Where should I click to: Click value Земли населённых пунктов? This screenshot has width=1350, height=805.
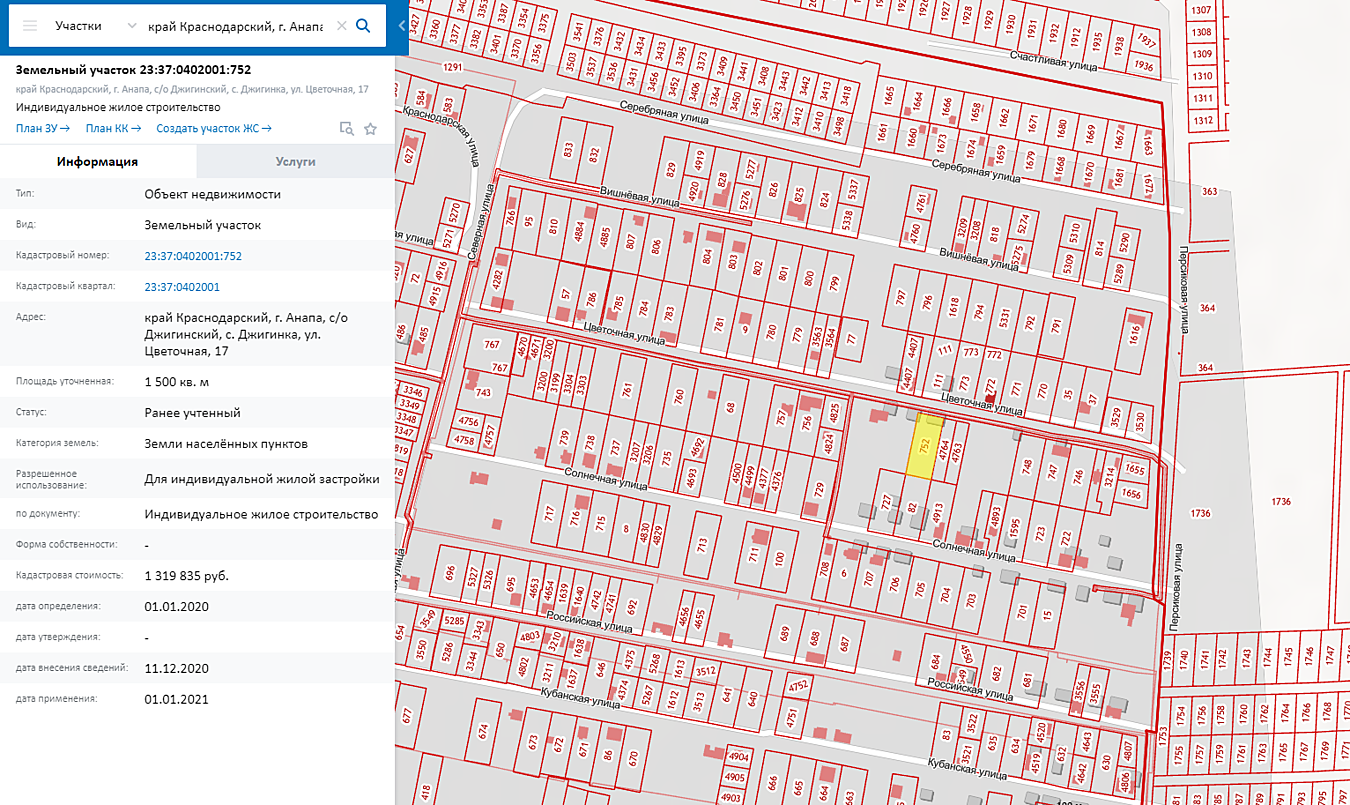click(x=226, y=444)
